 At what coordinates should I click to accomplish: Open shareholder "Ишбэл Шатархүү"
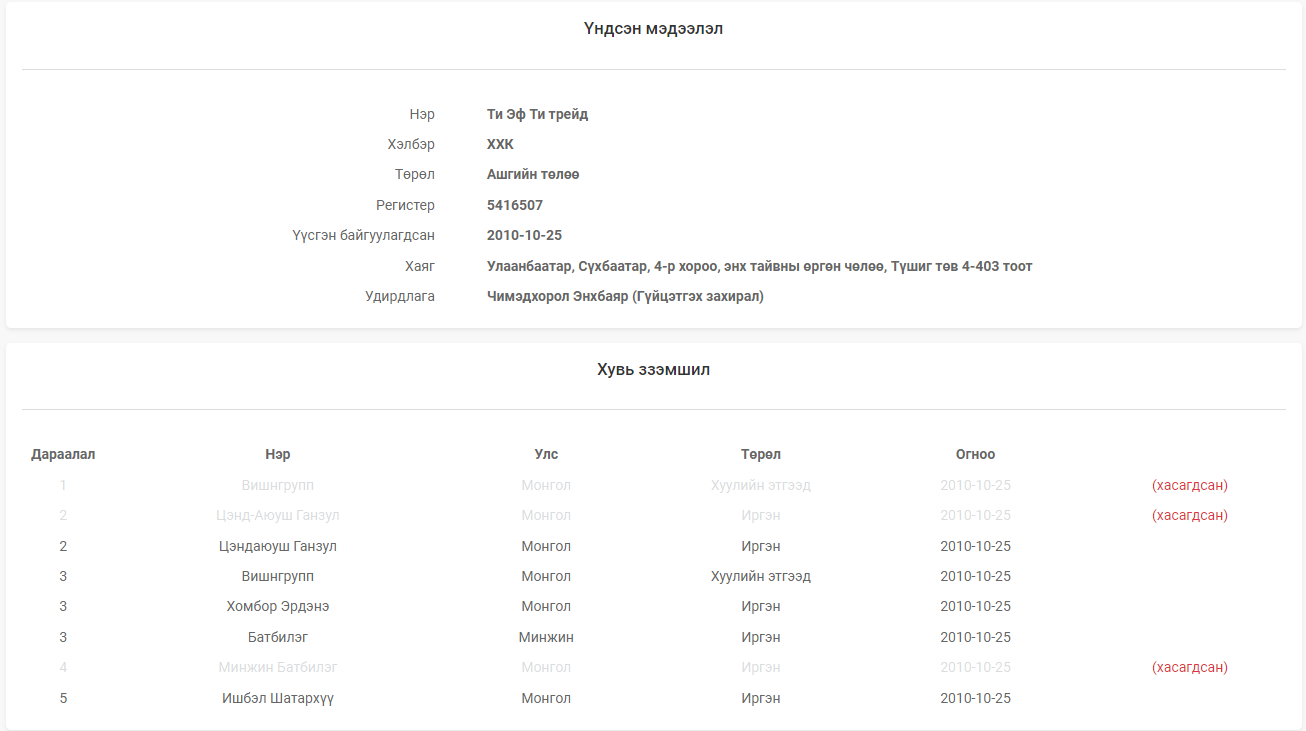(x=278, y=698)
